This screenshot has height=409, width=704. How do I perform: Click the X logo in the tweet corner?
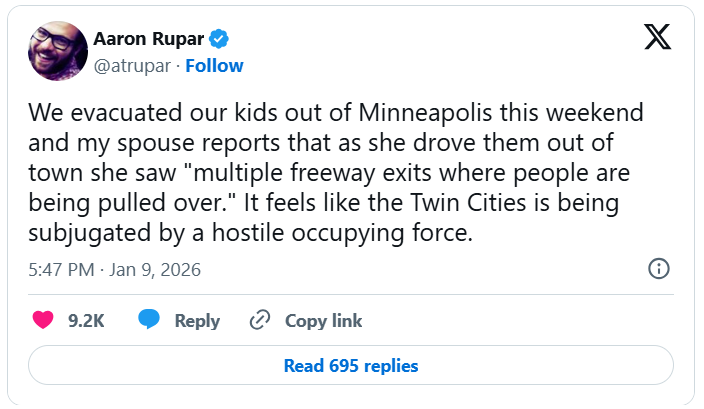657,37
